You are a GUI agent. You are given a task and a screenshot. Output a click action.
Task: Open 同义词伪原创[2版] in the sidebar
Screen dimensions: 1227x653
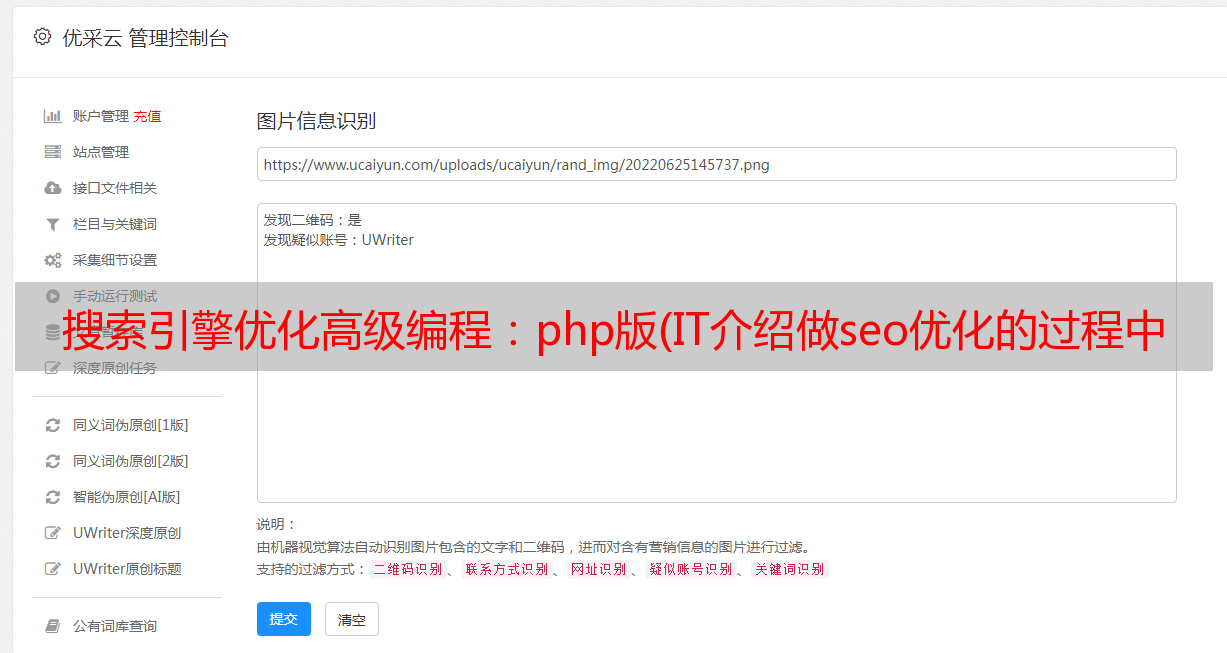point(130,461)
